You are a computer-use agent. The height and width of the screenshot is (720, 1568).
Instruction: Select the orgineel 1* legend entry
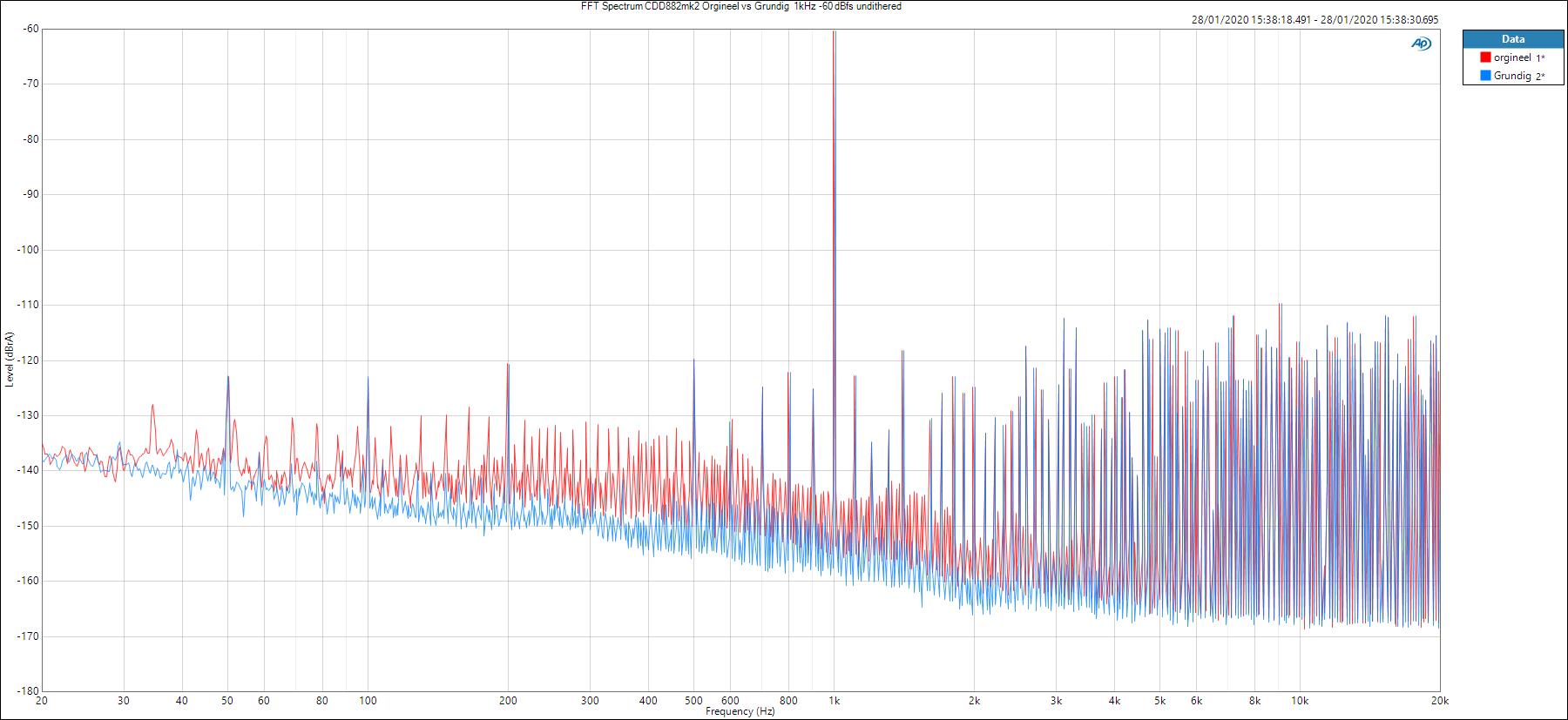(x=1519, y=57)
